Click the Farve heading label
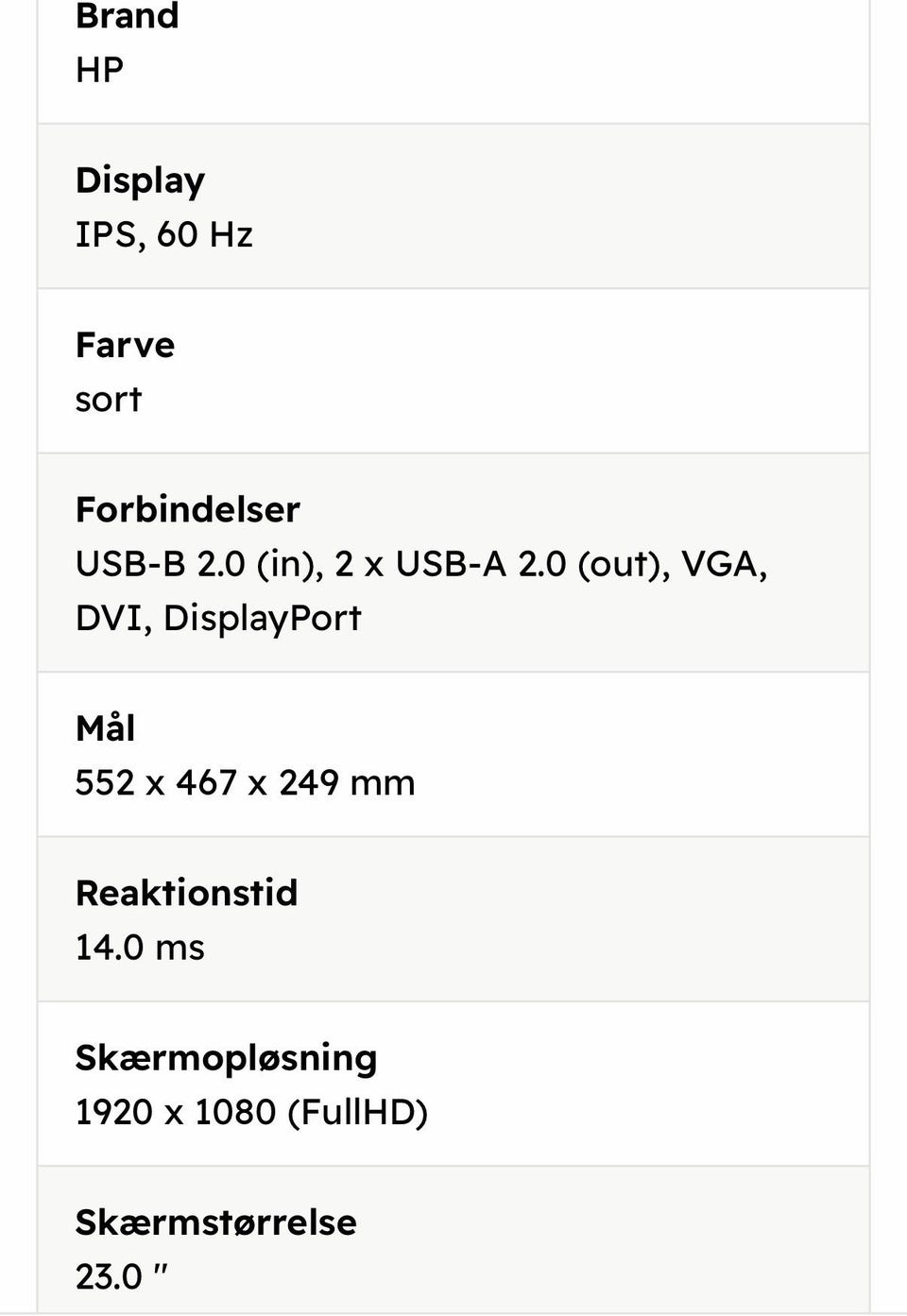 pyautogui.click(x=125, y=345)
